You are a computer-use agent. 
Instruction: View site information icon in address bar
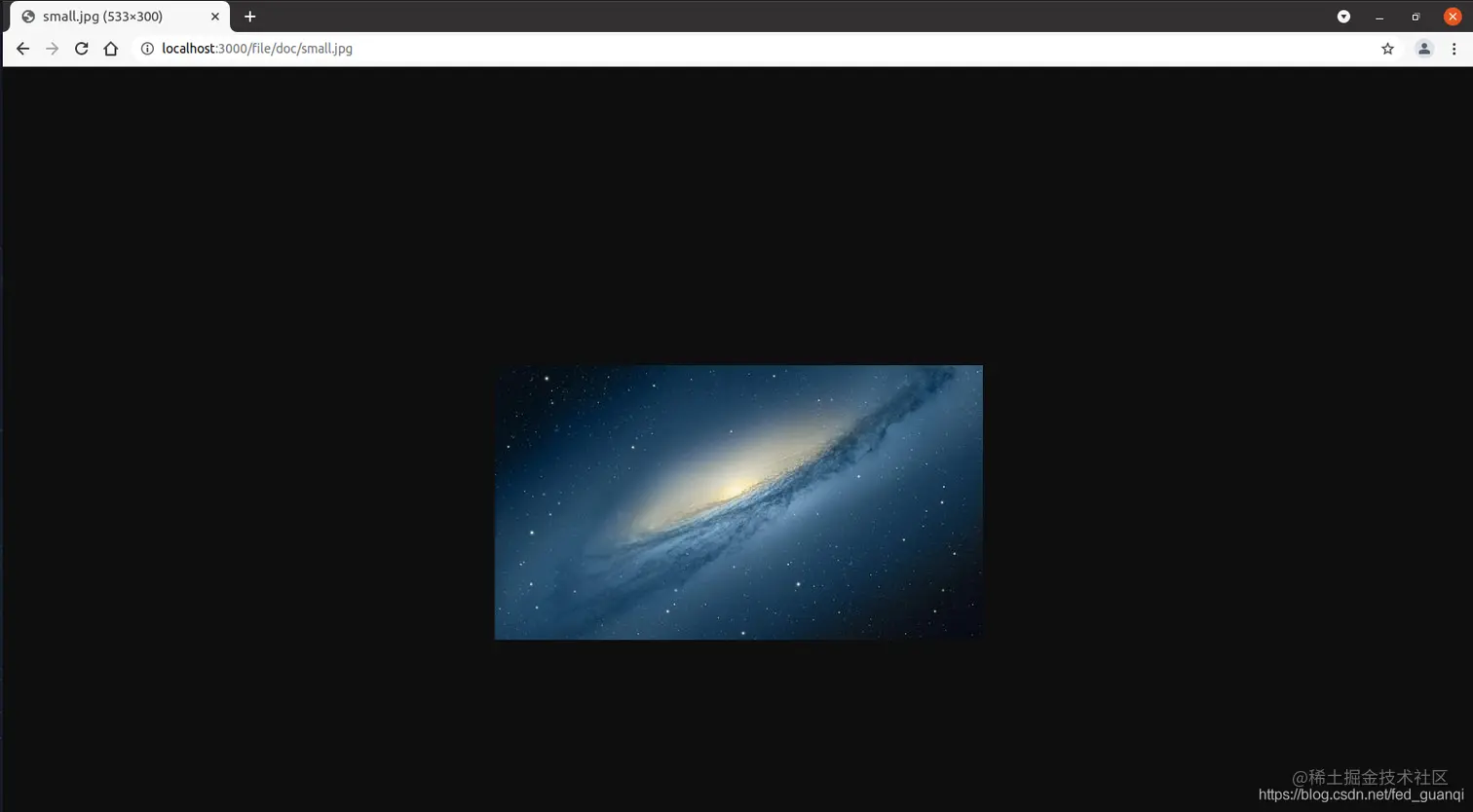tap(147, 49)
